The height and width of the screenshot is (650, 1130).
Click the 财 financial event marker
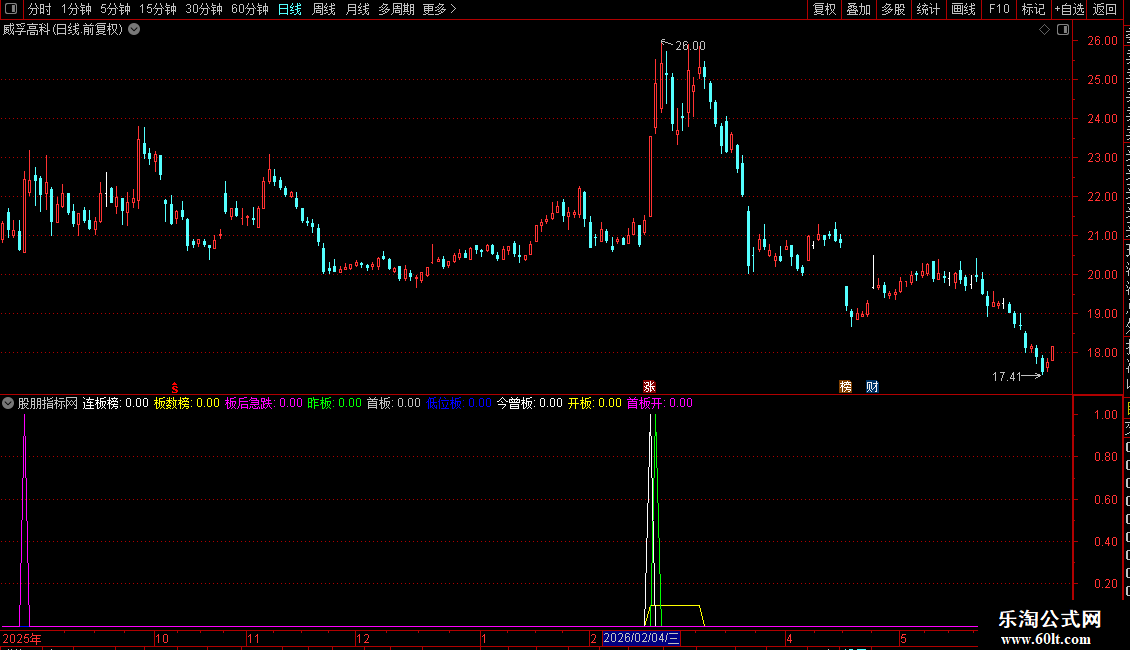click(872, 387)
